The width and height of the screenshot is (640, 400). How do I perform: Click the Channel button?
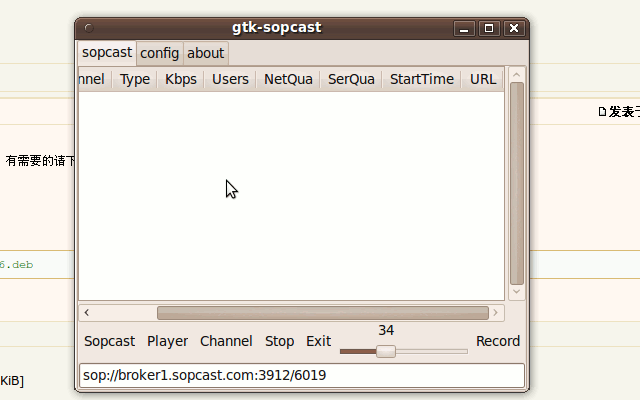[226, 341]
